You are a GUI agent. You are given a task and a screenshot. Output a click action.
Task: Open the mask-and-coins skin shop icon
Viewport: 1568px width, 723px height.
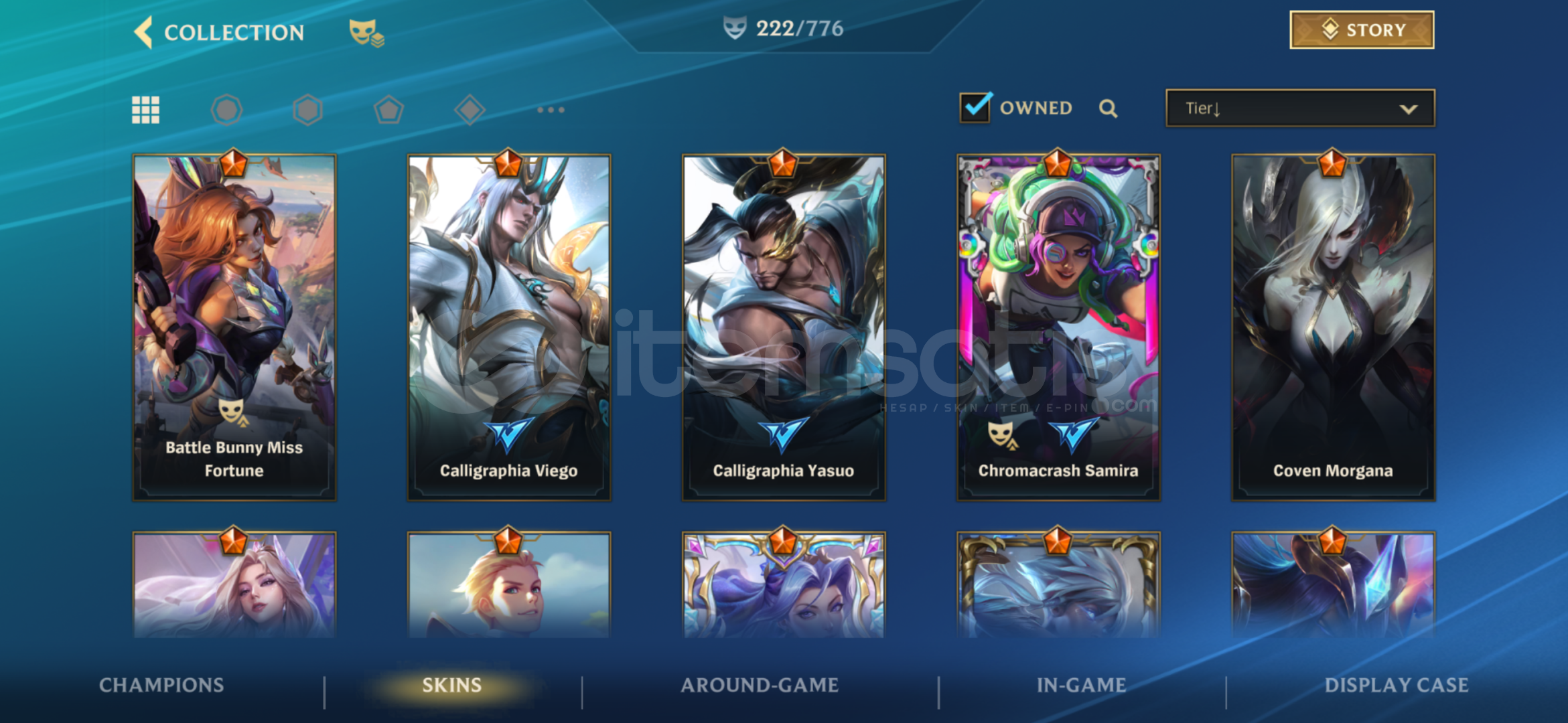(x=366, y=32)
